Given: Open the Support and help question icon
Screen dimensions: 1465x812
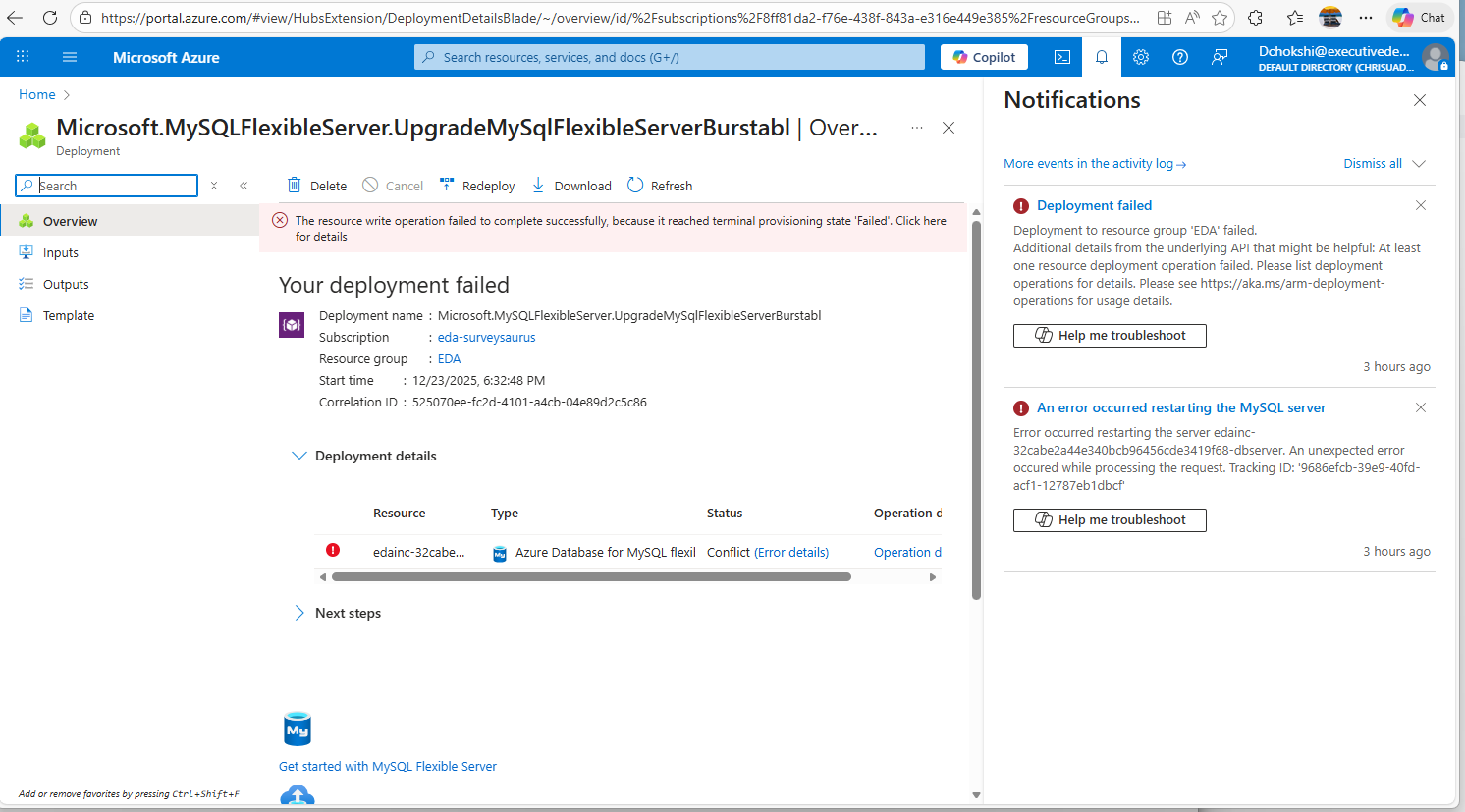Looking at the screenshot, I should (x=1180, y=57).
